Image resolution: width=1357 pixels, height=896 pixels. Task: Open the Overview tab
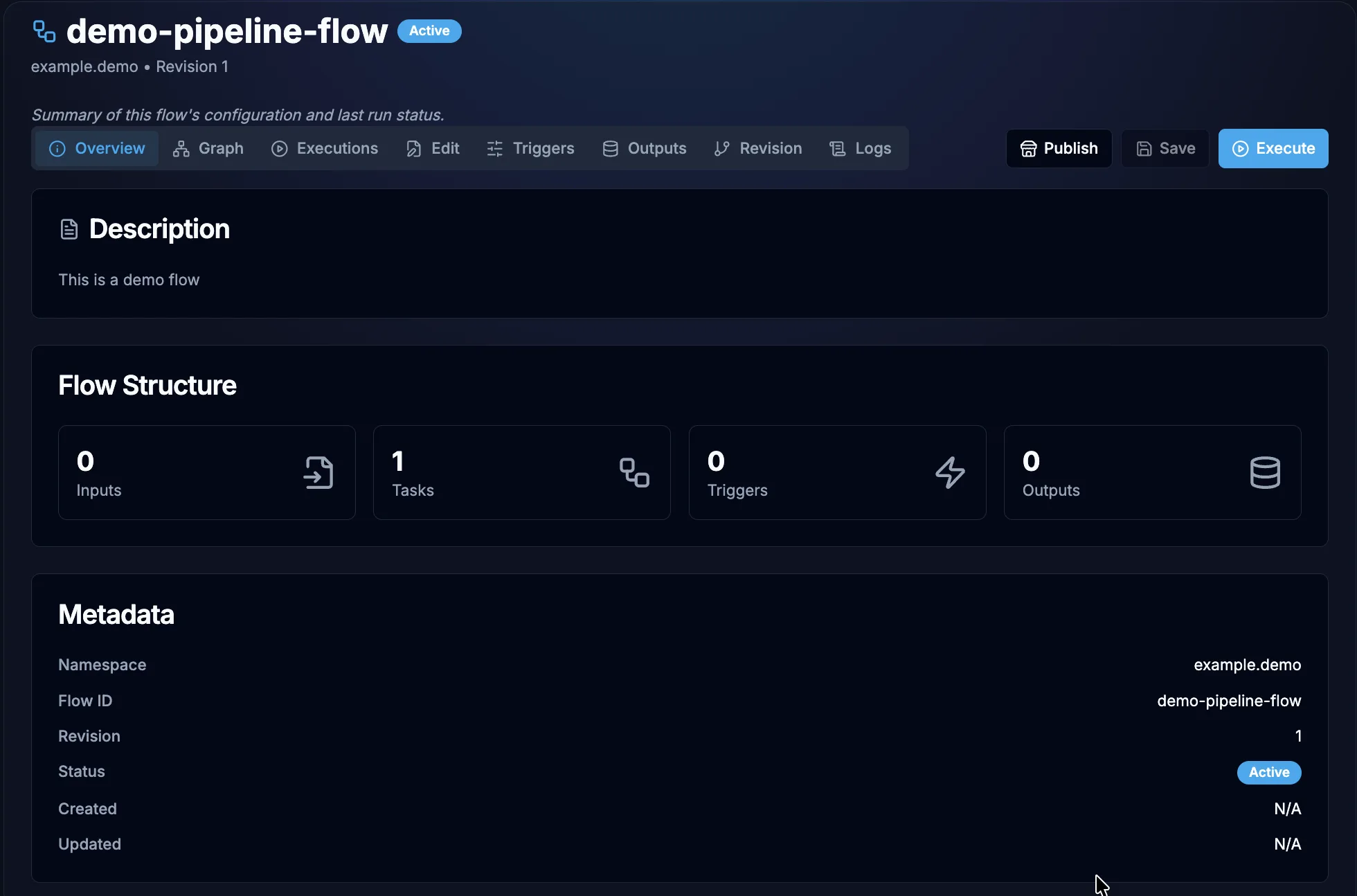point(97,149)
